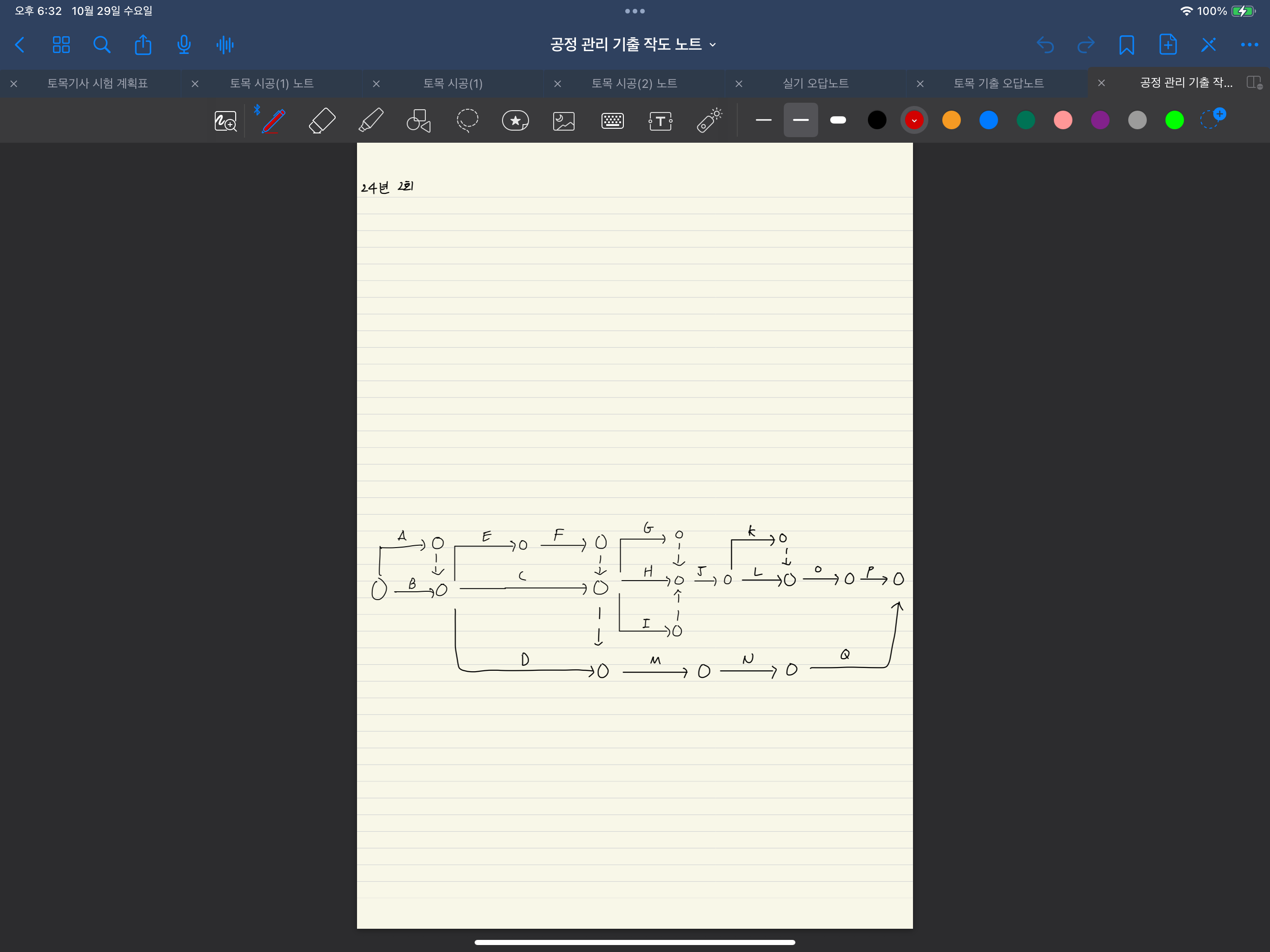Open the three-dot more options menu
The height and width of the screenshot is (952, 1270).
coord(1249,45)
